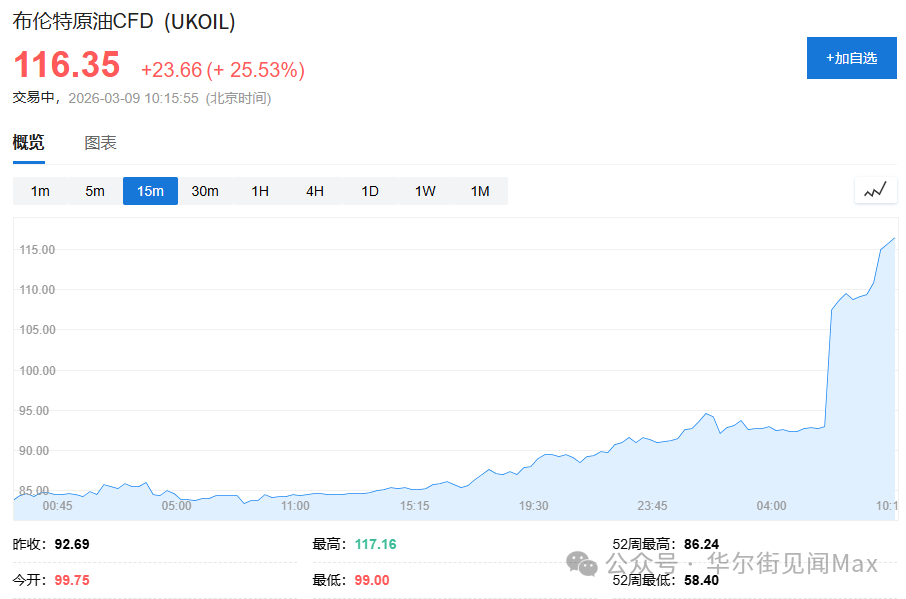The image size is (906, 599).
Task: Select the 4H timeframe
Action: click(x=314, y=190)
